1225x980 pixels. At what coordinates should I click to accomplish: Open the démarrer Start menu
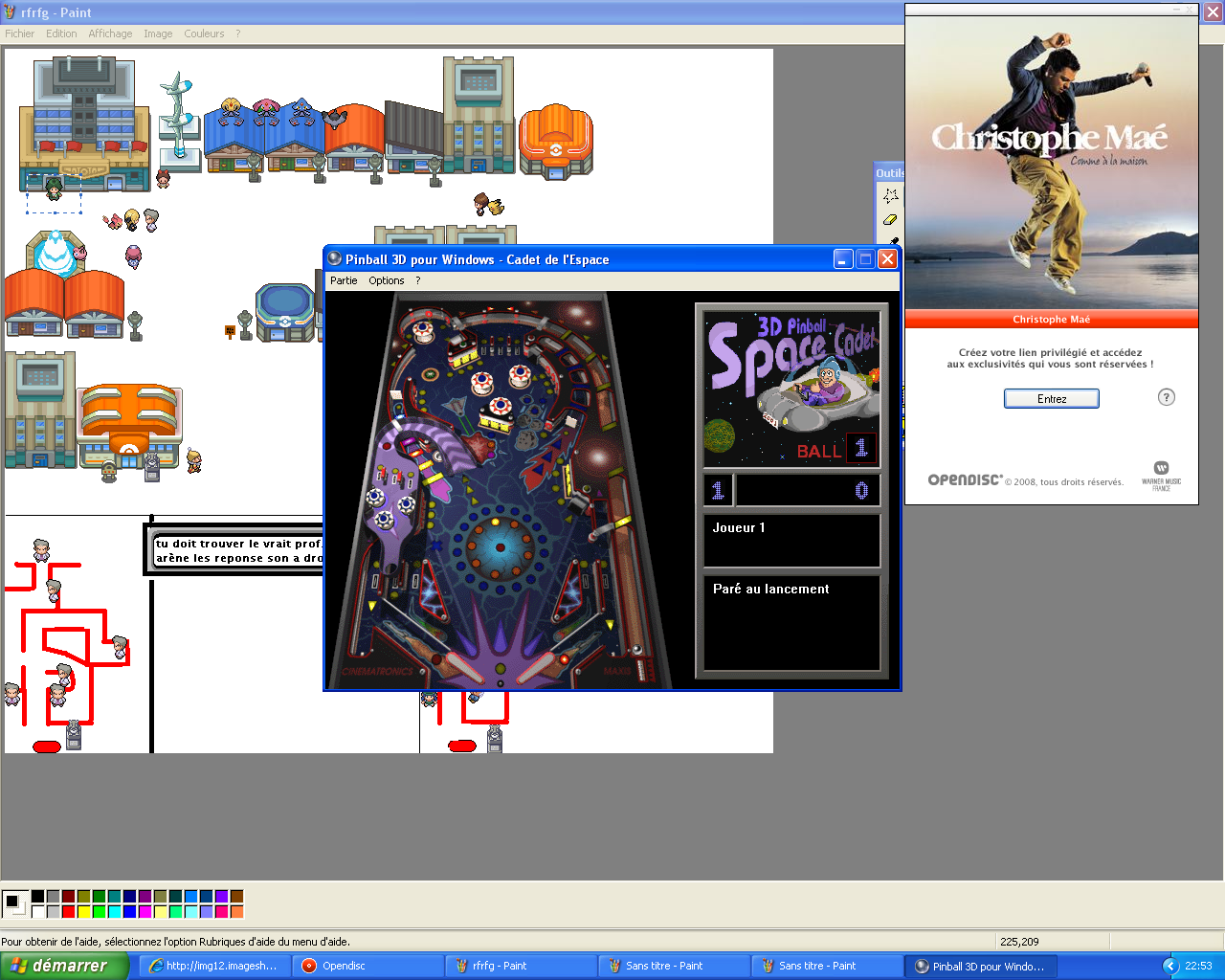64,966
